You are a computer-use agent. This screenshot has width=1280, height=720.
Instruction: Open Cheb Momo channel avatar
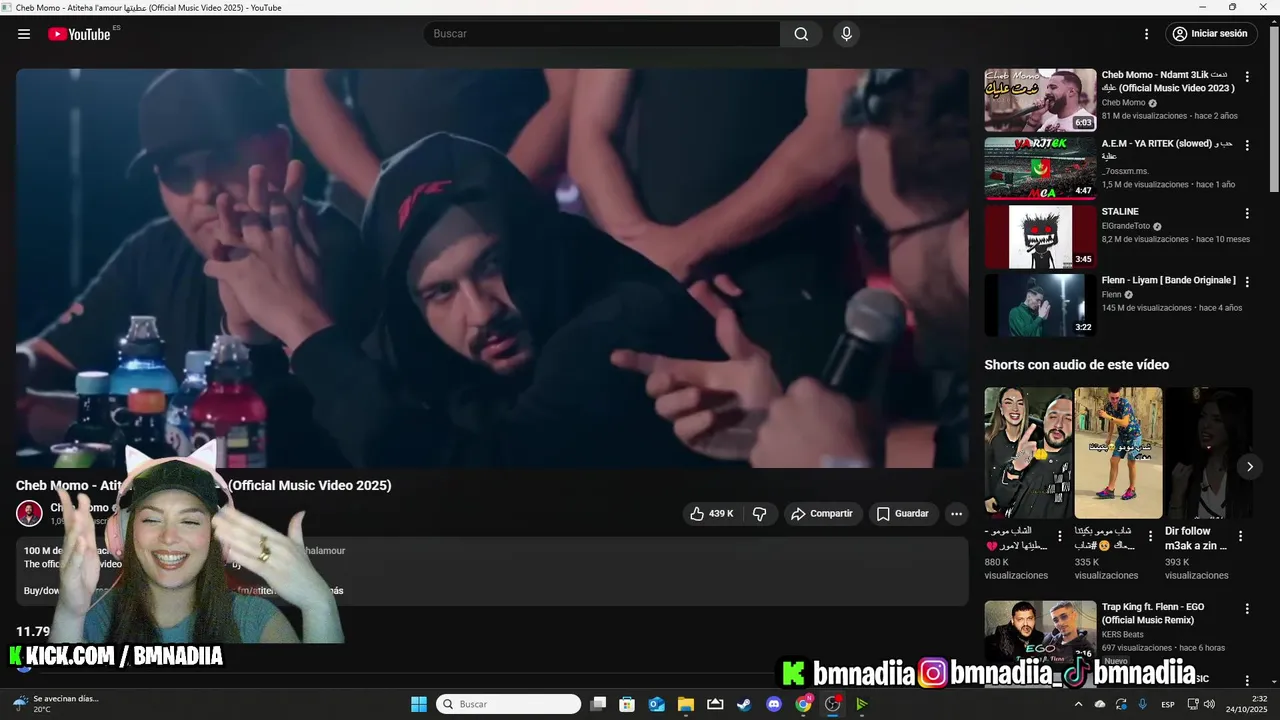tap(29, 514)
